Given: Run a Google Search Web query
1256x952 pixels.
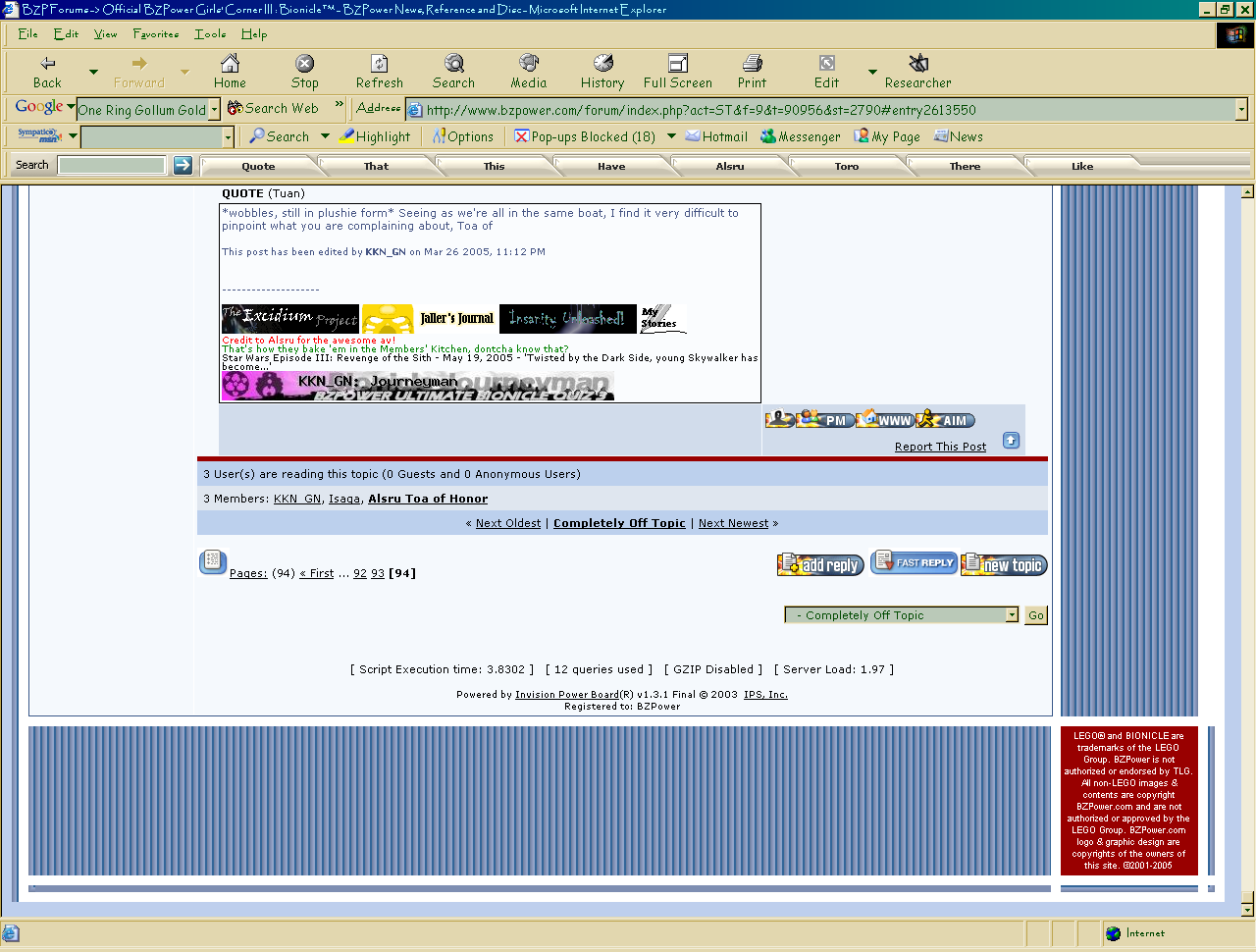Looking at the screenshot, I should tap(273, 109).
